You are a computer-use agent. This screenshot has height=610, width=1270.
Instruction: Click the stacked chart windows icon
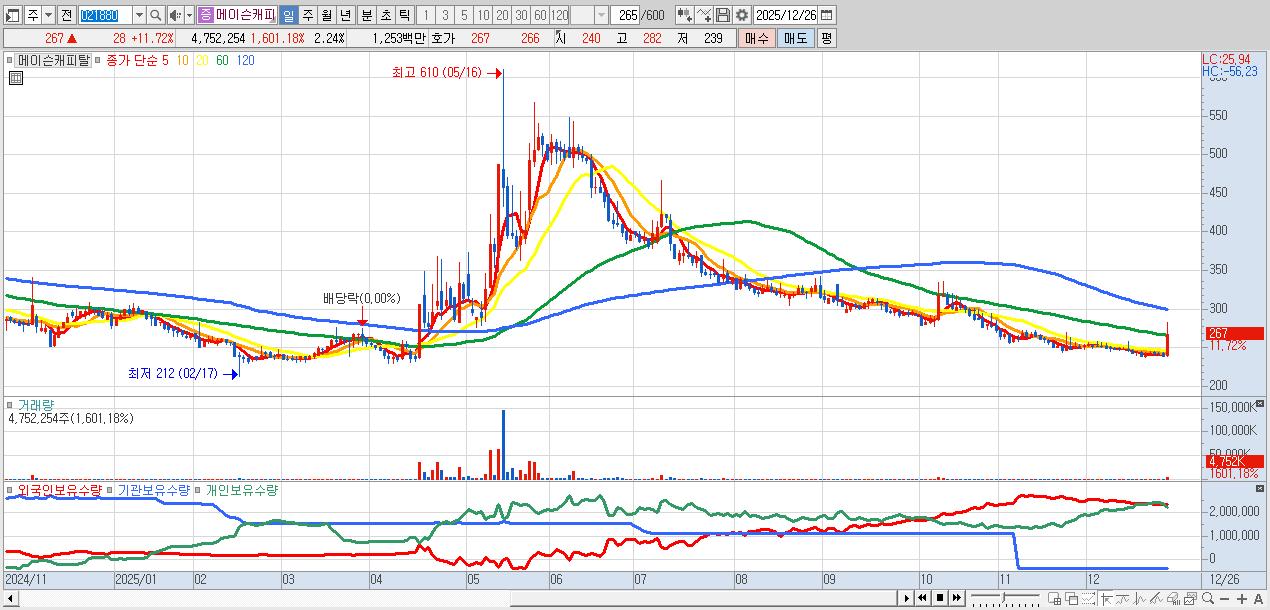1191,598
